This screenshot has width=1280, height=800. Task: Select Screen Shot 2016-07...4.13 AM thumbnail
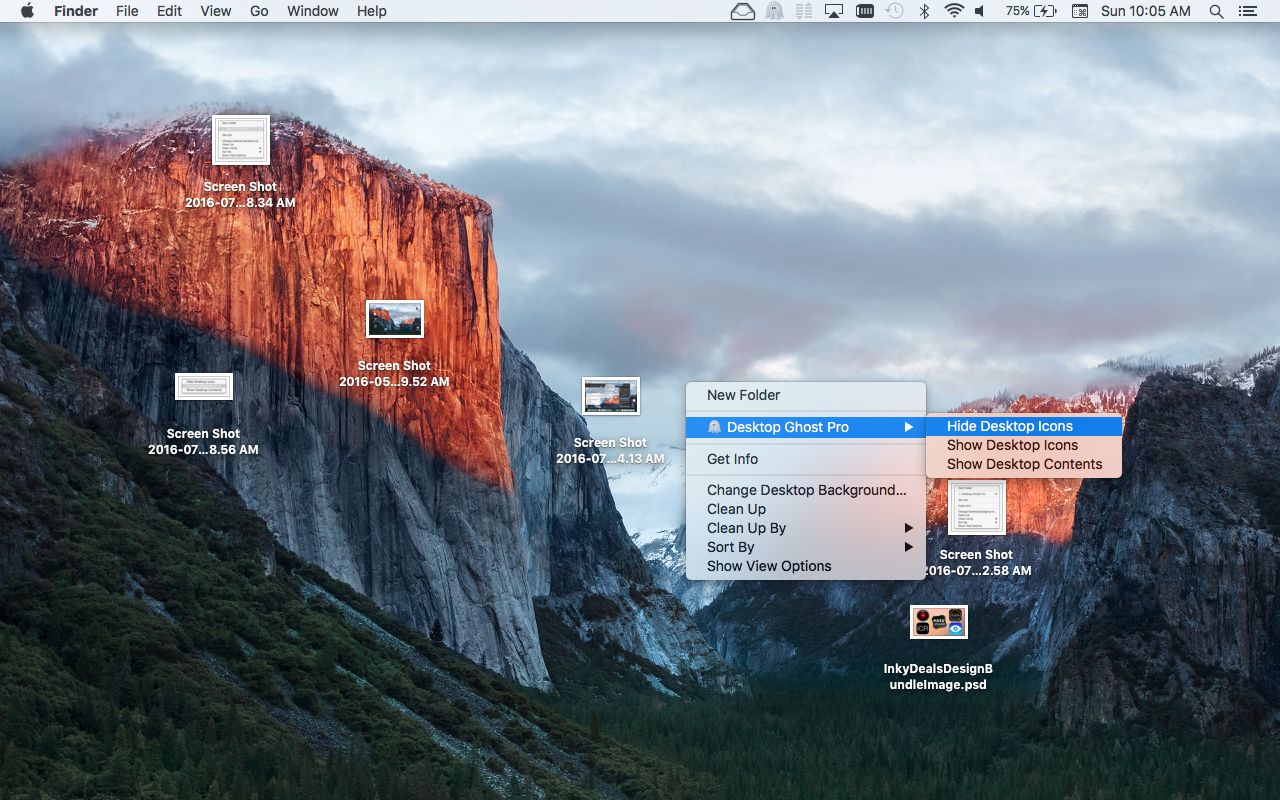611,396
